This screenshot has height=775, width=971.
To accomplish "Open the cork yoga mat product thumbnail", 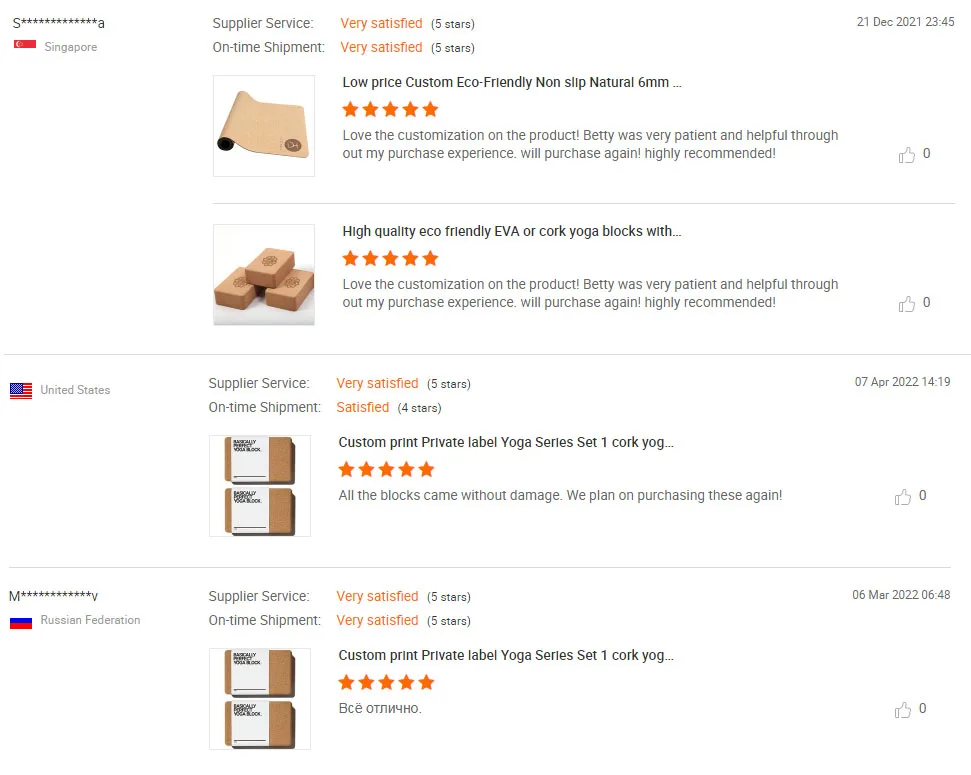I will (264, 126).
